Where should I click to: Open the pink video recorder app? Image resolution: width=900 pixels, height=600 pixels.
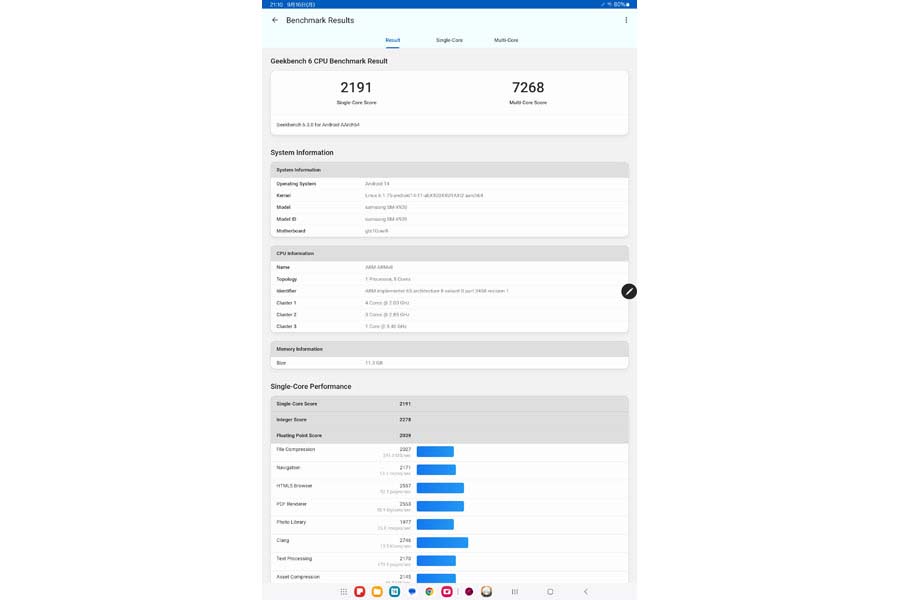tap(447, 591)
